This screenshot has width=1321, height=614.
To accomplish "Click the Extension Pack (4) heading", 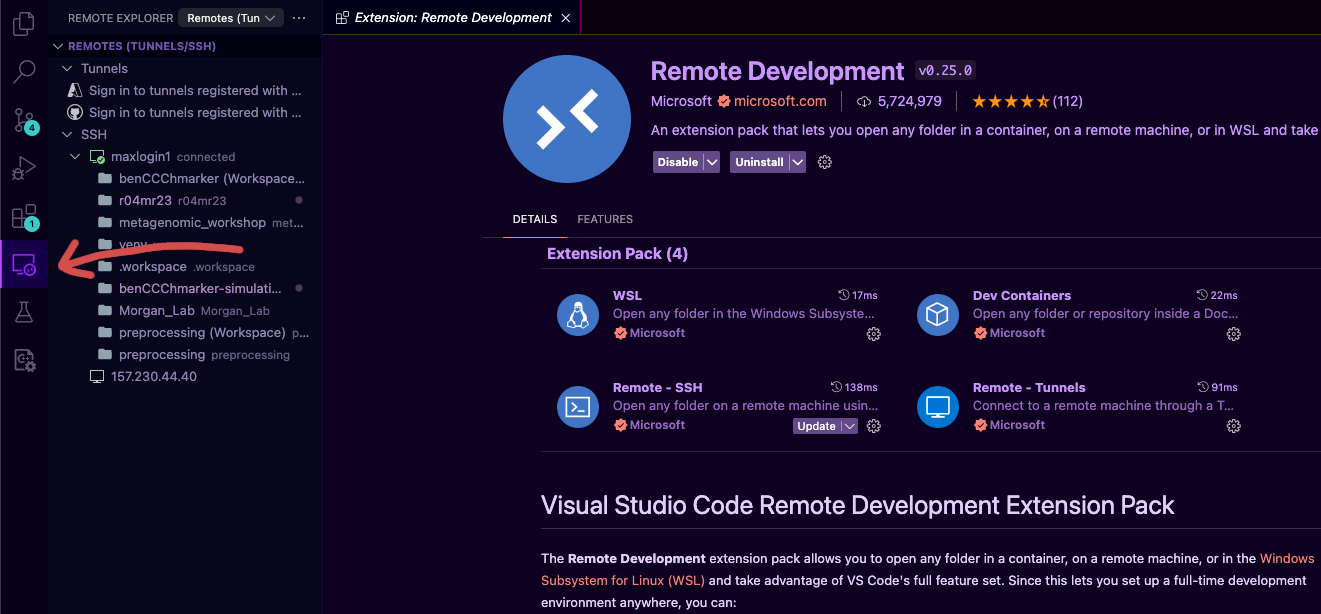I will click(617, 254).
